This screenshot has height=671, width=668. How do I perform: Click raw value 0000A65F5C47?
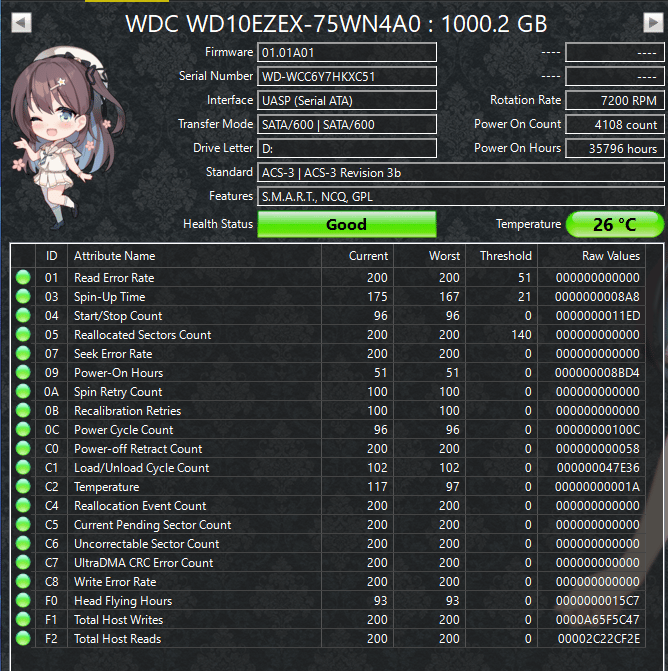(597, 620)
